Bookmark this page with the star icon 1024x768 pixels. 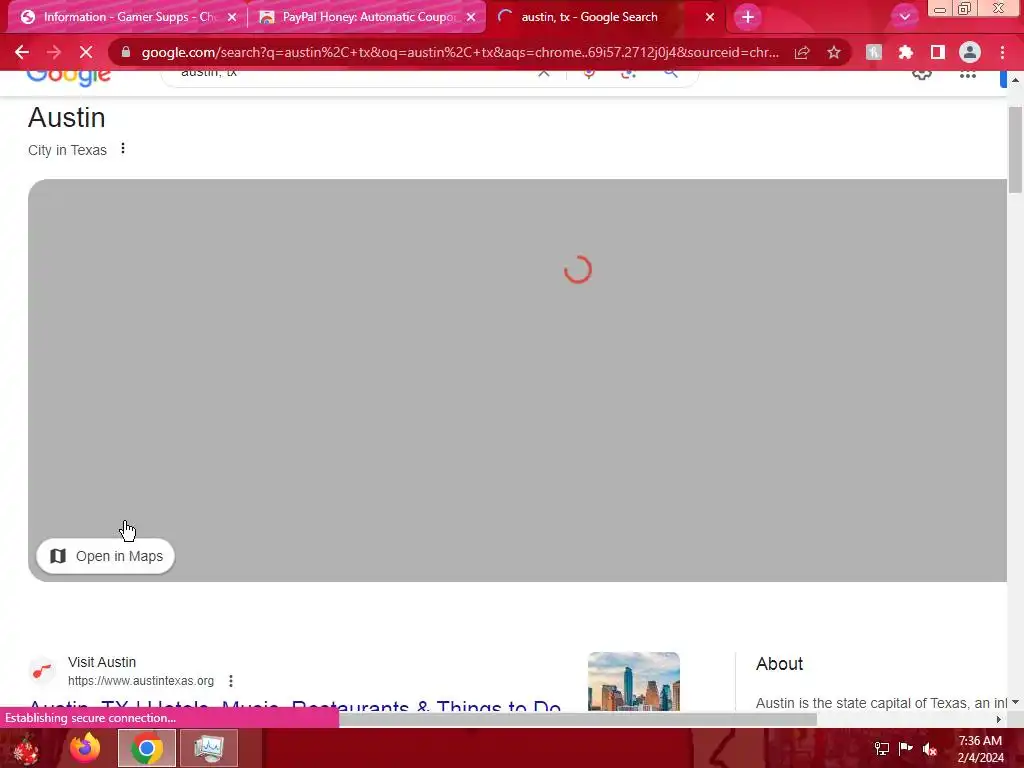(x=833, y=52)
